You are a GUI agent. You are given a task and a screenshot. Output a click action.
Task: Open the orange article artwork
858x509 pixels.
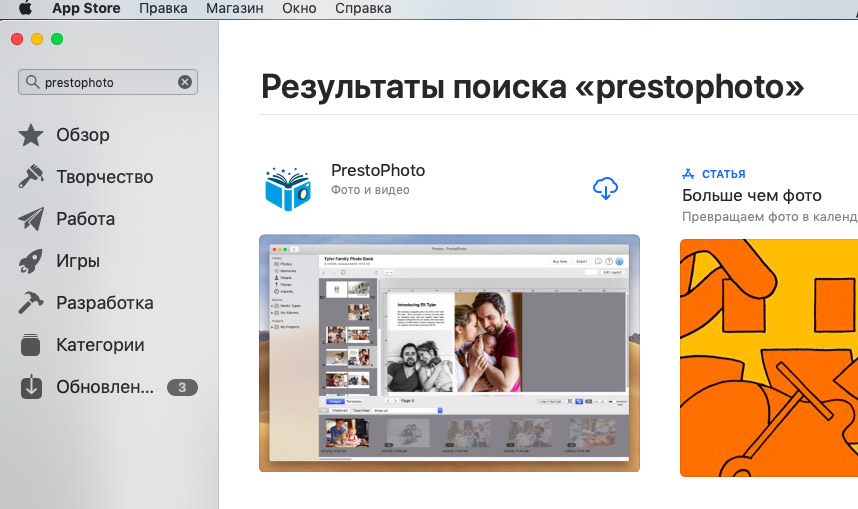[x=769, y=358]
